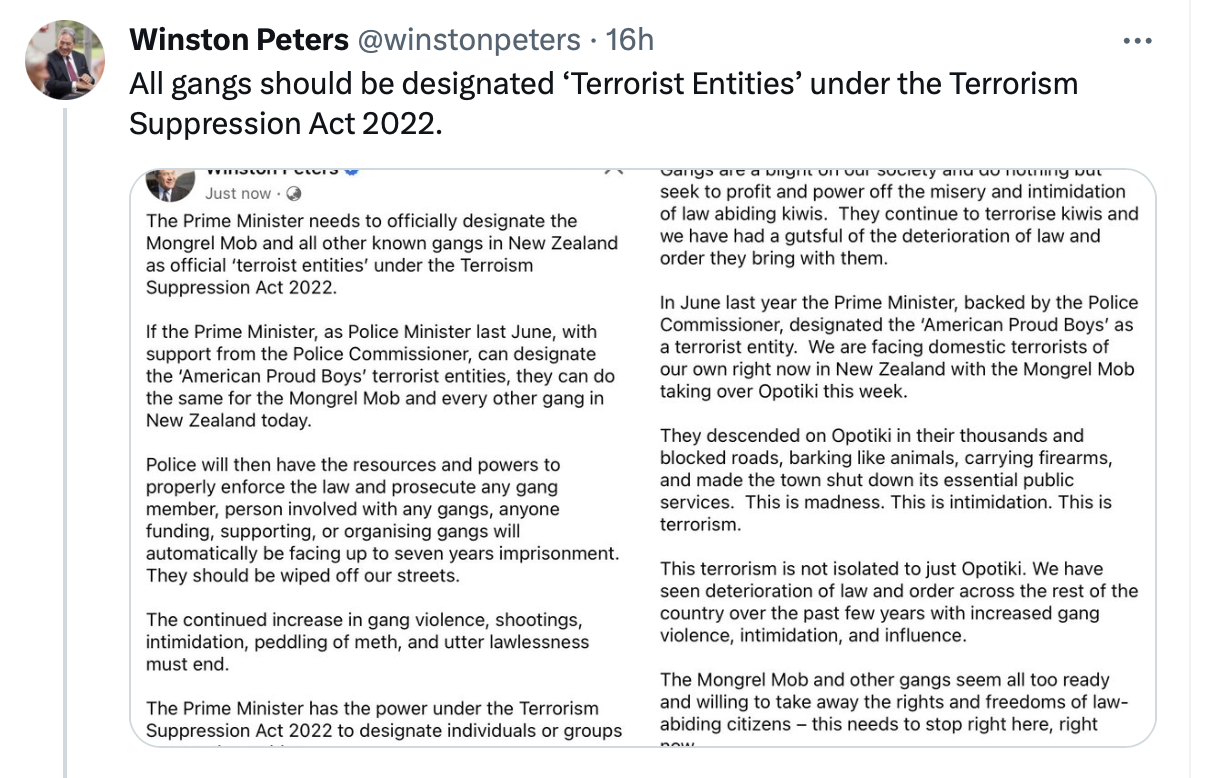Click the globe public-audience icon in the screenshot

point(293,194)
